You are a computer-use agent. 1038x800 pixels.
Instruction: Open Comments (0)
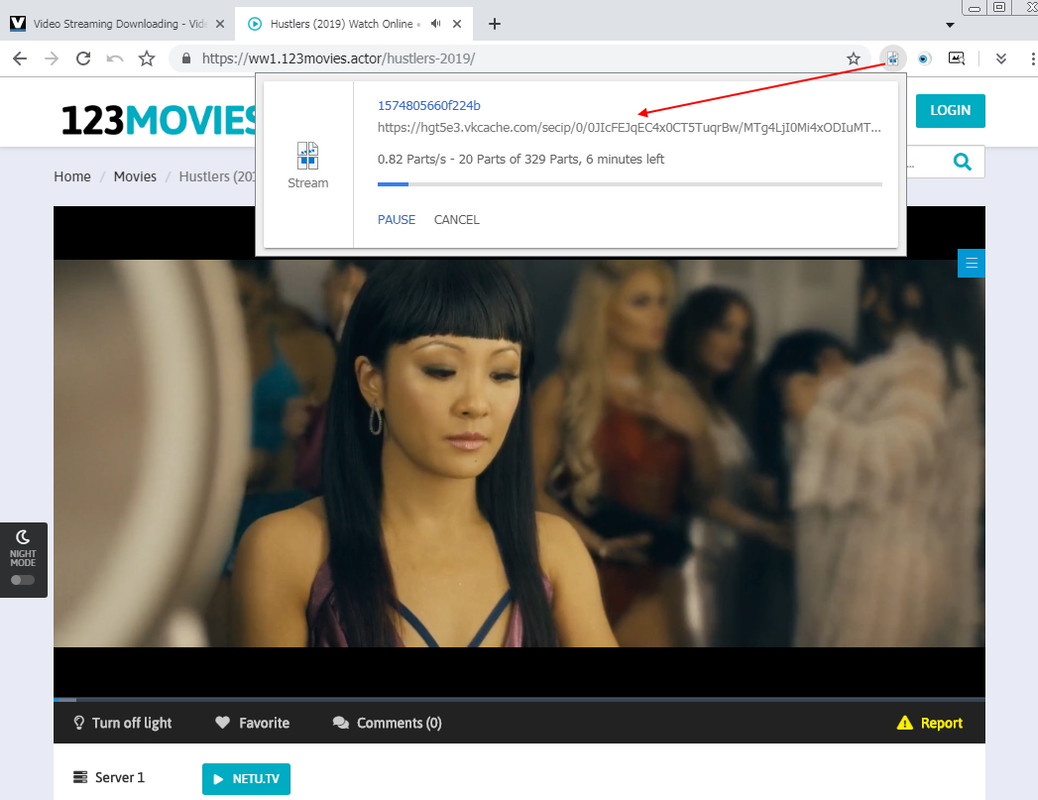tap(387, 723)
